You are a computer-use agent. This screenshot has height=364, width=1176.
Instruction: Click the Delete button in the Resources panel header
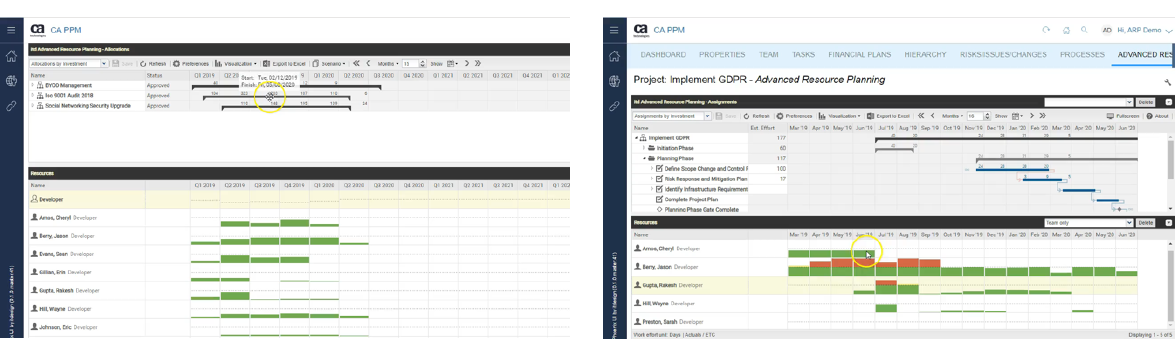click(1146, 223)
